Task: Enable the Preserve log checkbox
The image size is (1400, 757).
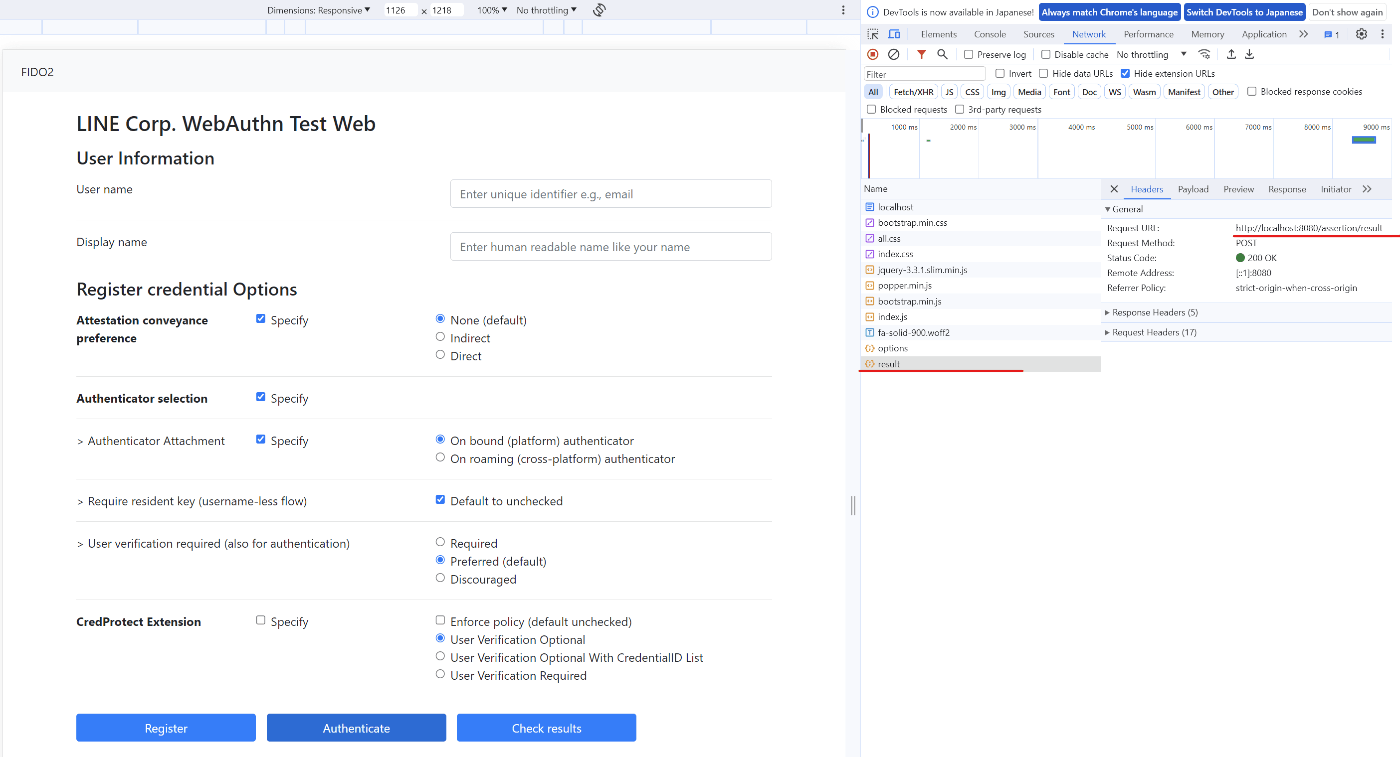Action: pos(968,54)
